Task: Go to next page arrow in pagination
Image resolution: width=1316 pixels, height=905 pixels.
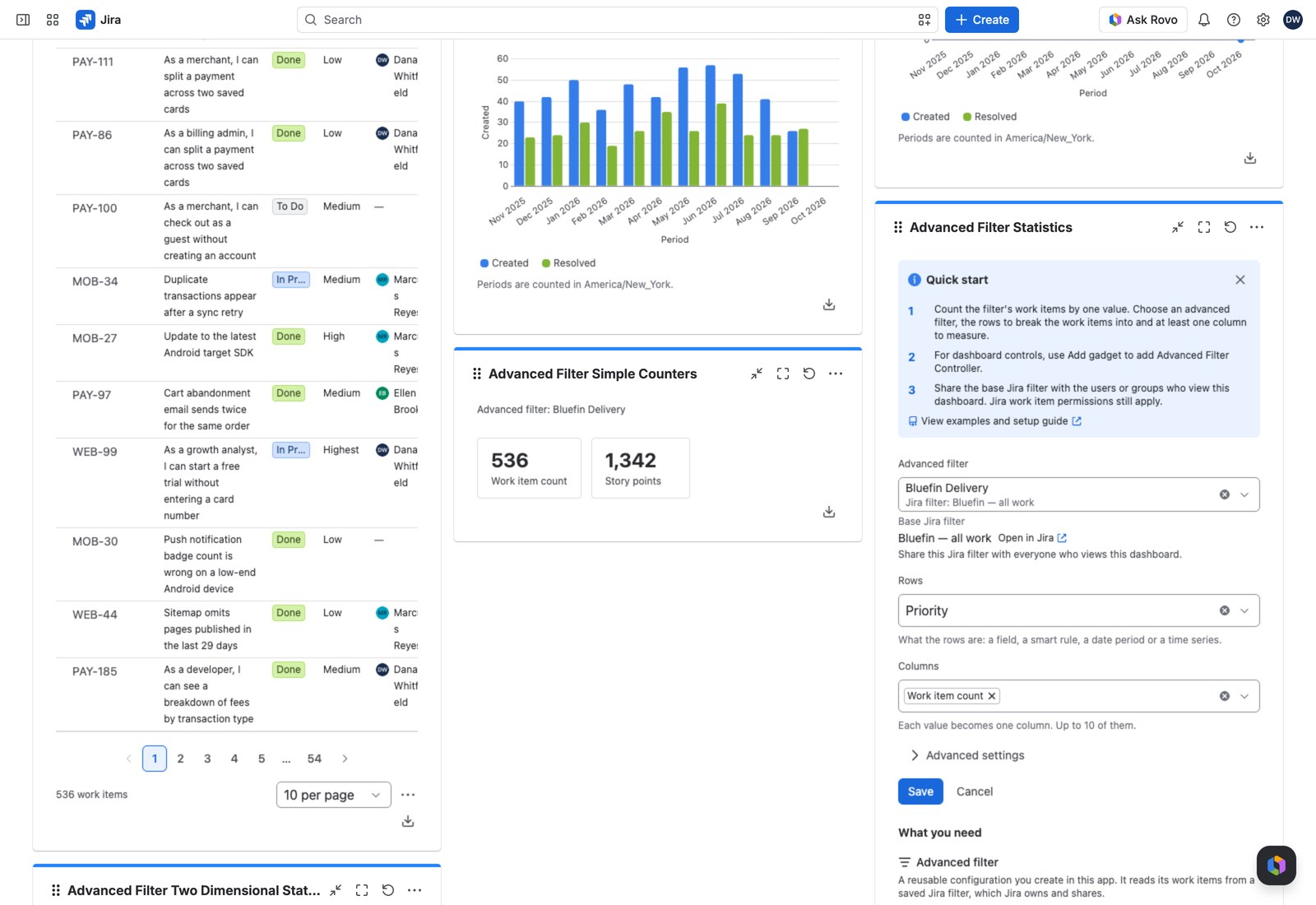Action: 345,759
